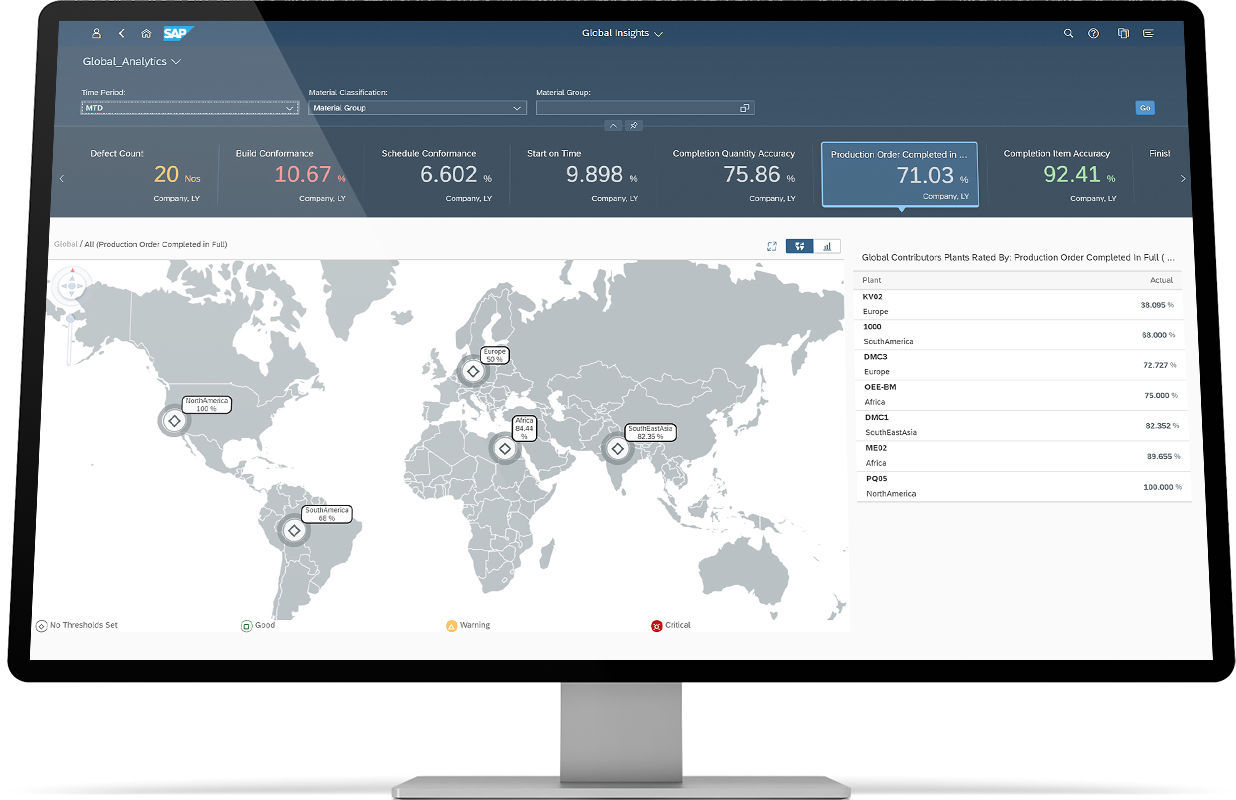Collapse the filter bar with the chevron

[x=614, y=126]
